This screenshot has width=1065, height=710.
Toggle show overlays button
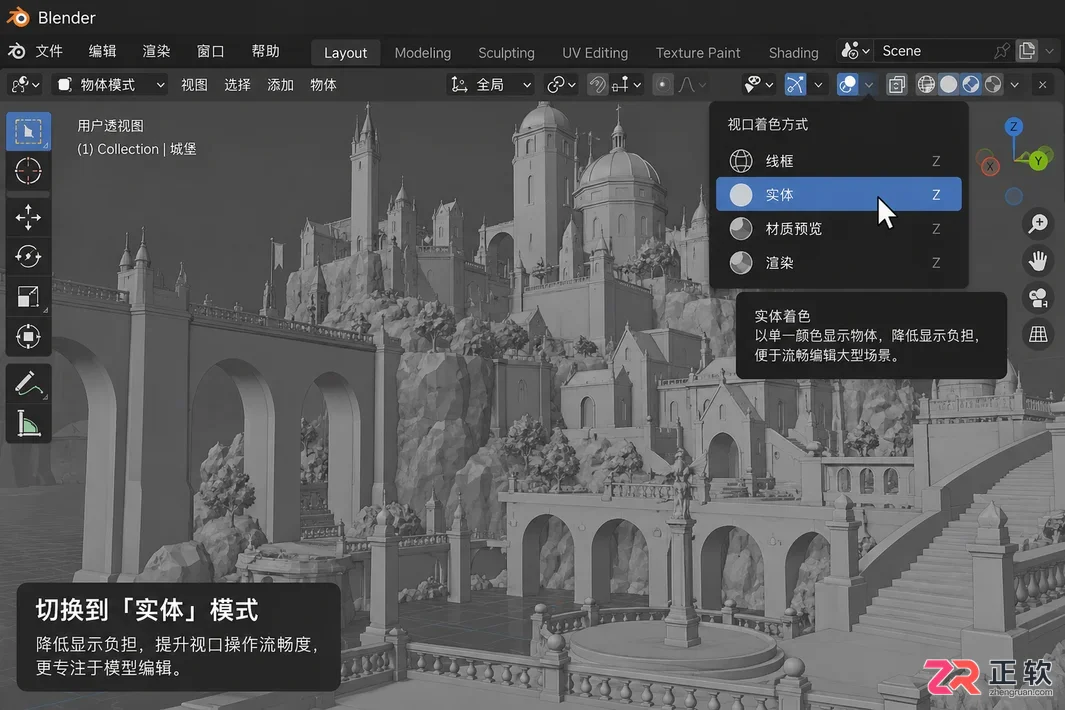[x=847, y=85]
